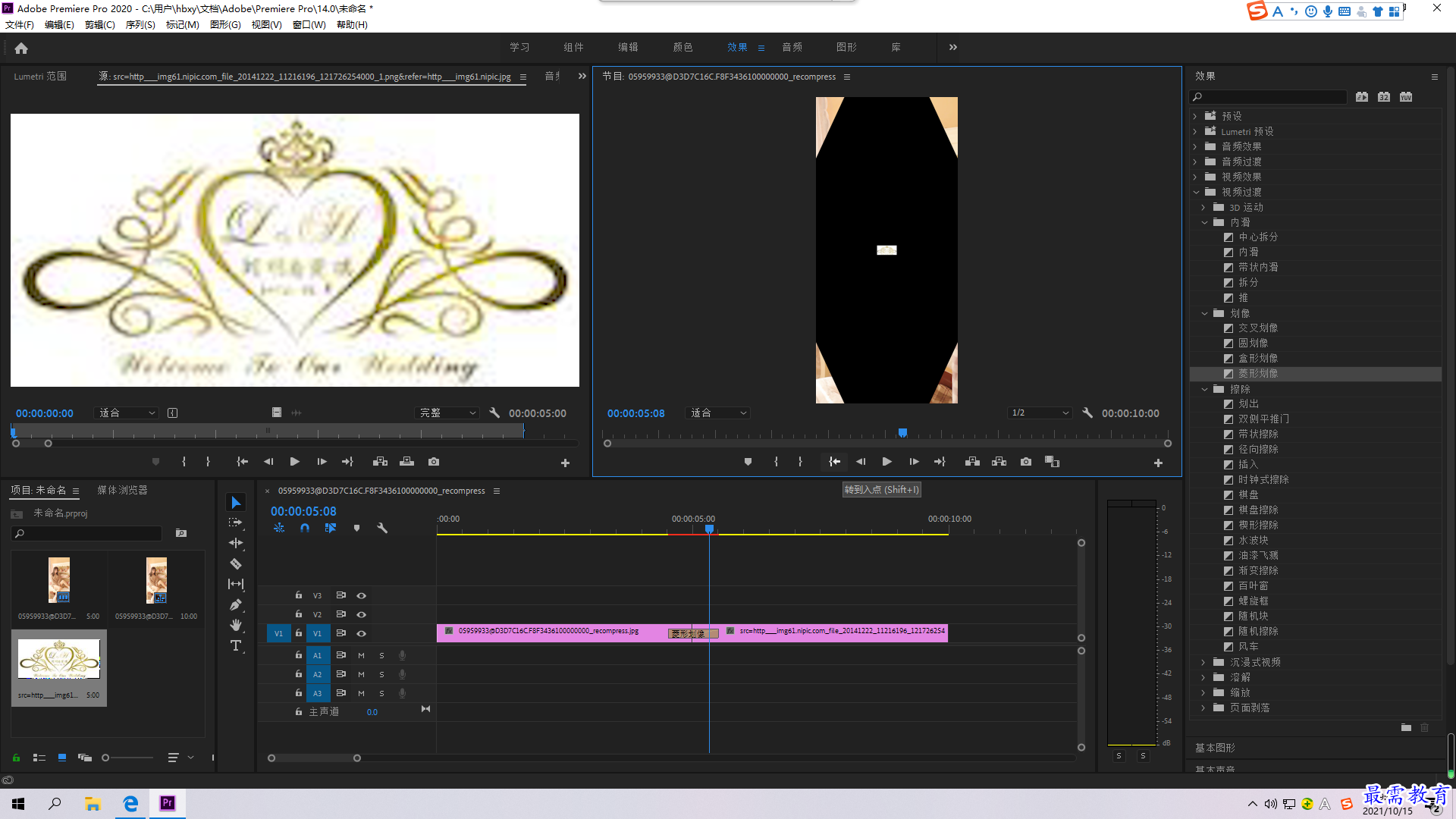Screen dimensions: 1456x819
Task: Select the 交叉划像 transition
Action: (1258, 328)
